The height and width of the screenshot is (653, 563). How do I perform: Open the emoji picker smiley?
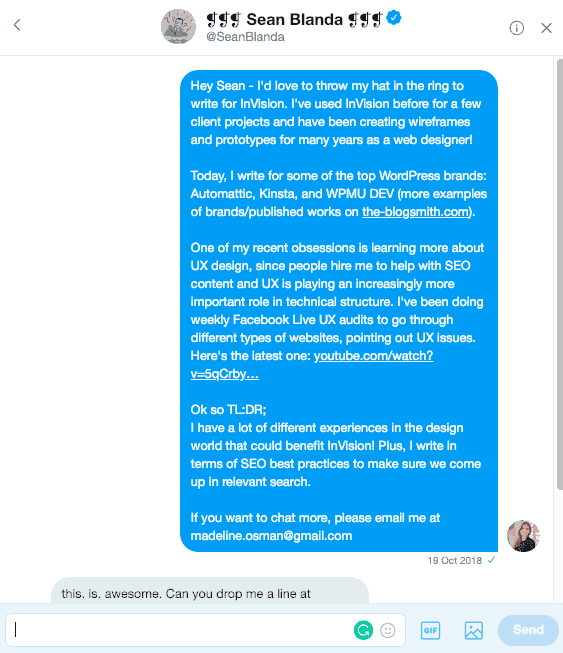pyautogui.click(x=388, y=630)
